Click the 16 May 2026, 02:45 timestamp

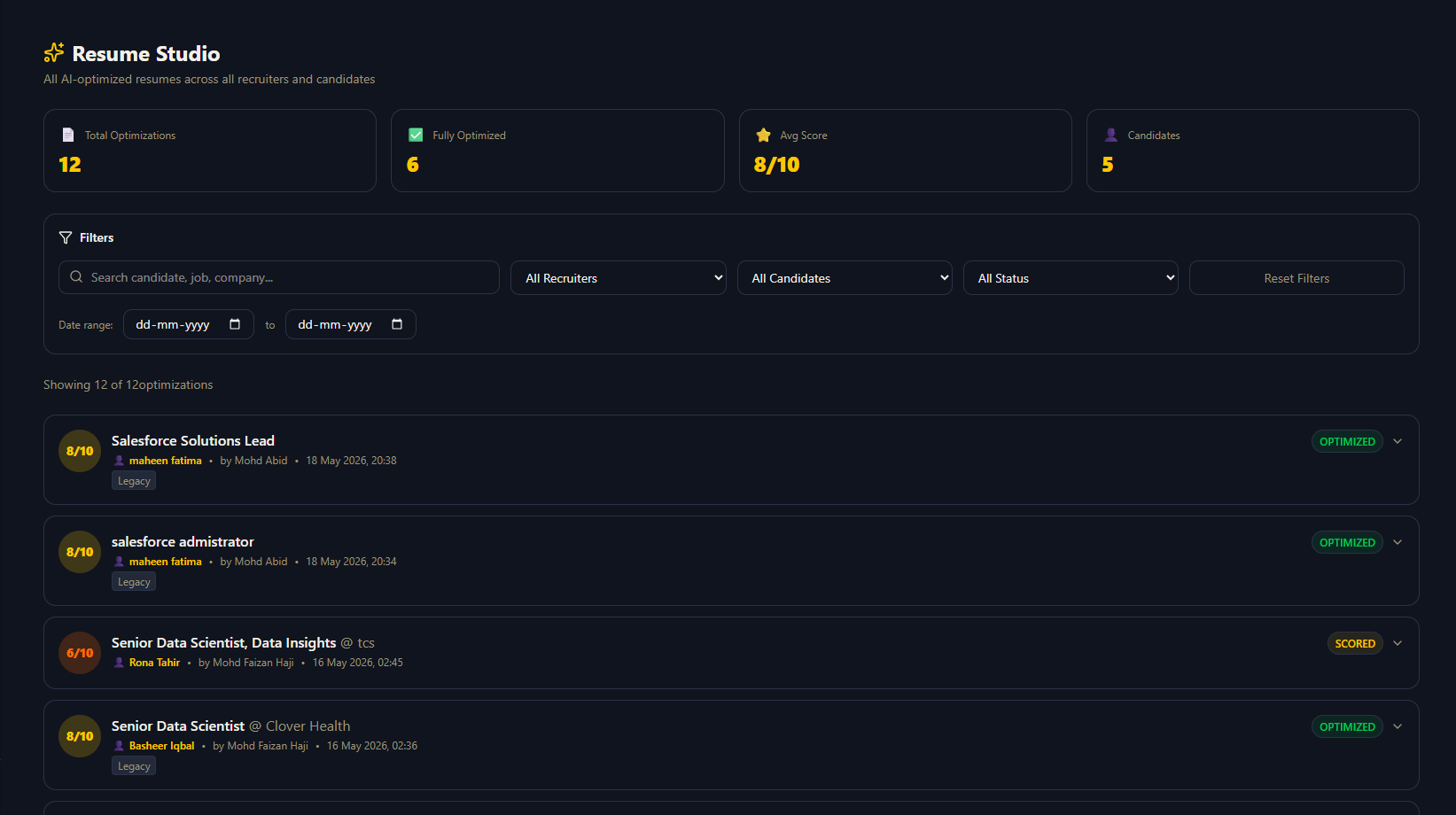(x=358, y=663)
